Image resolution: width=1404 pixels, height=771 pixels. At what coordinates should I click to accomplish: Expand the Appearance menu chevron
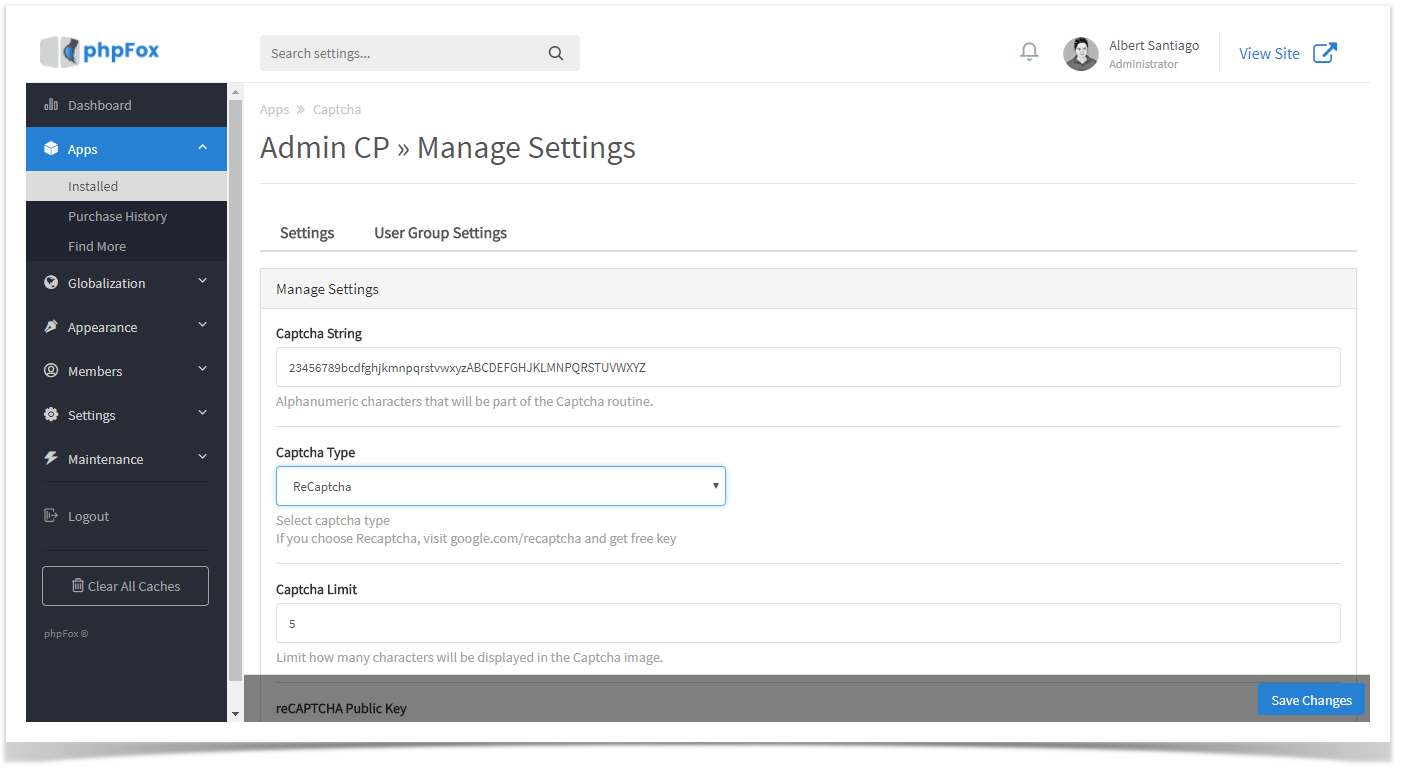pyautogui.click(x=203, y=326)
